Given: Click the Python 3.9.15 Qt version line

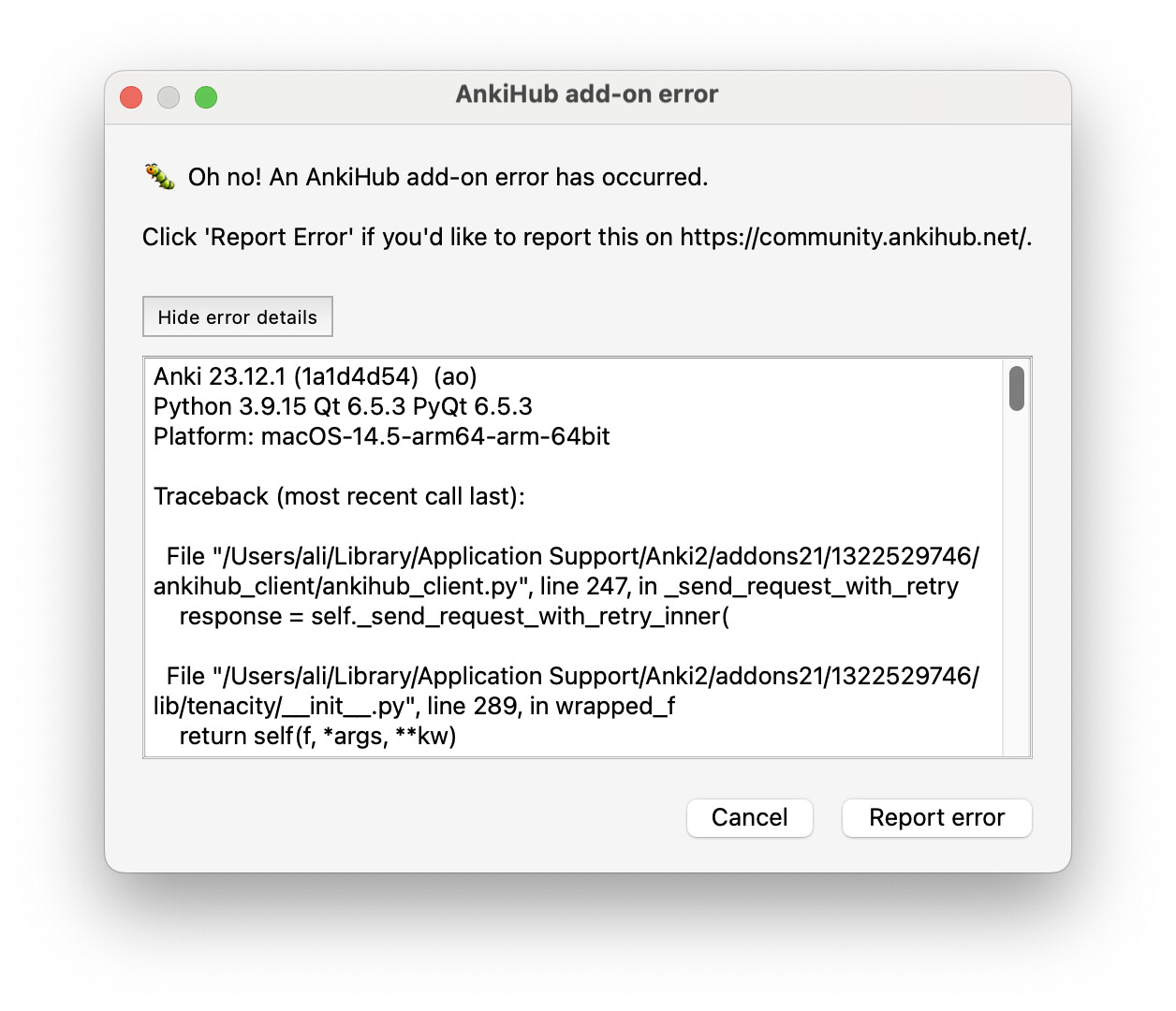Looking at the screenshot, I should [343, 407].
